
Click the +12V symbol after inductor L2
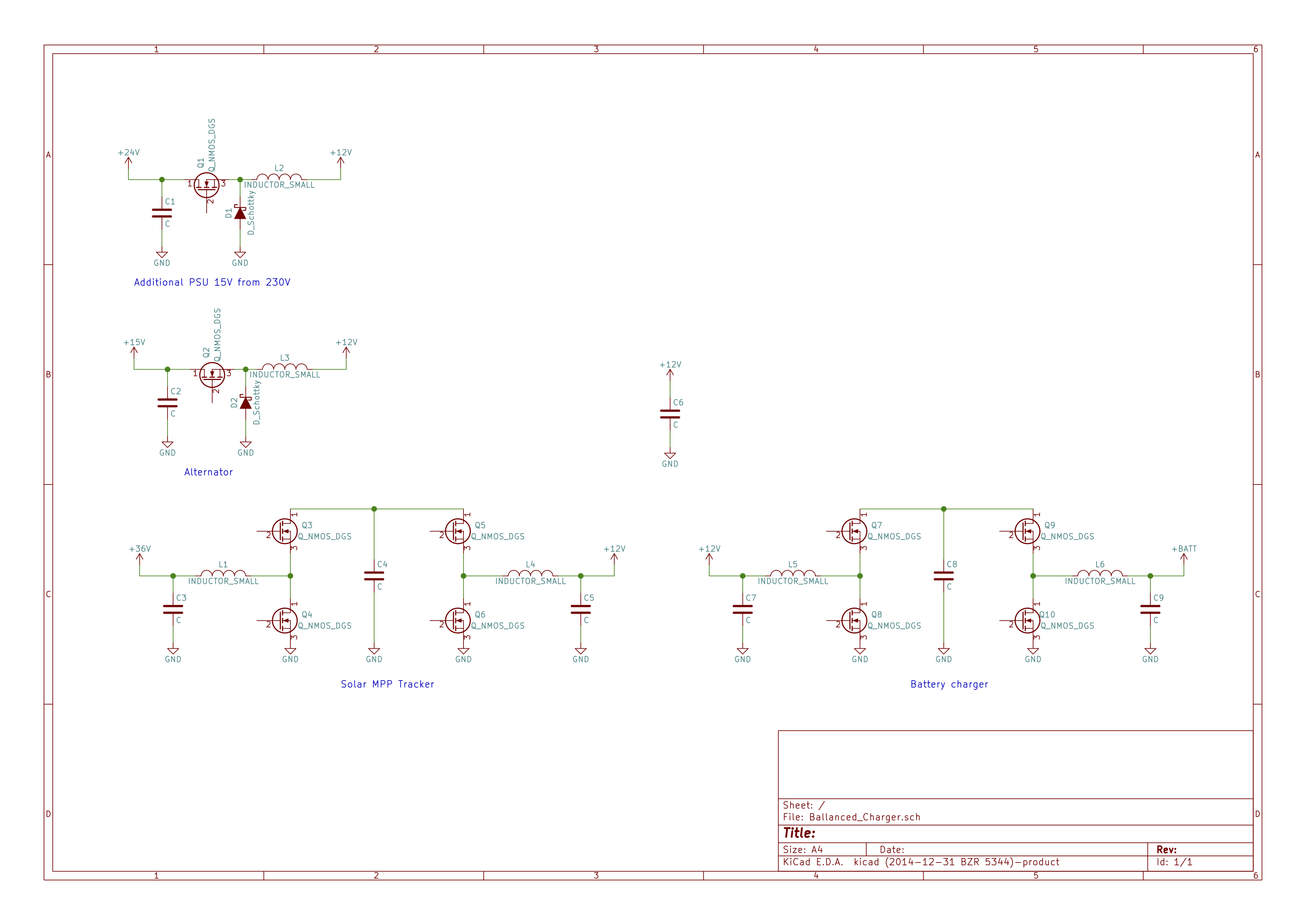340,159
